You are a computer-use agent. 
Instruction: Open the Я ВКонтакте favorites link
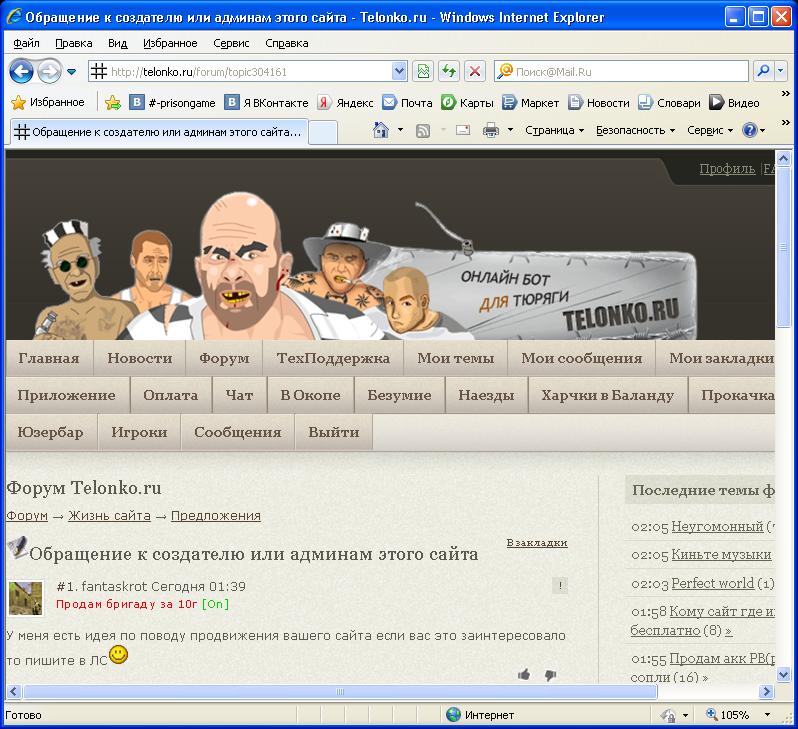[x=267, y=103]
